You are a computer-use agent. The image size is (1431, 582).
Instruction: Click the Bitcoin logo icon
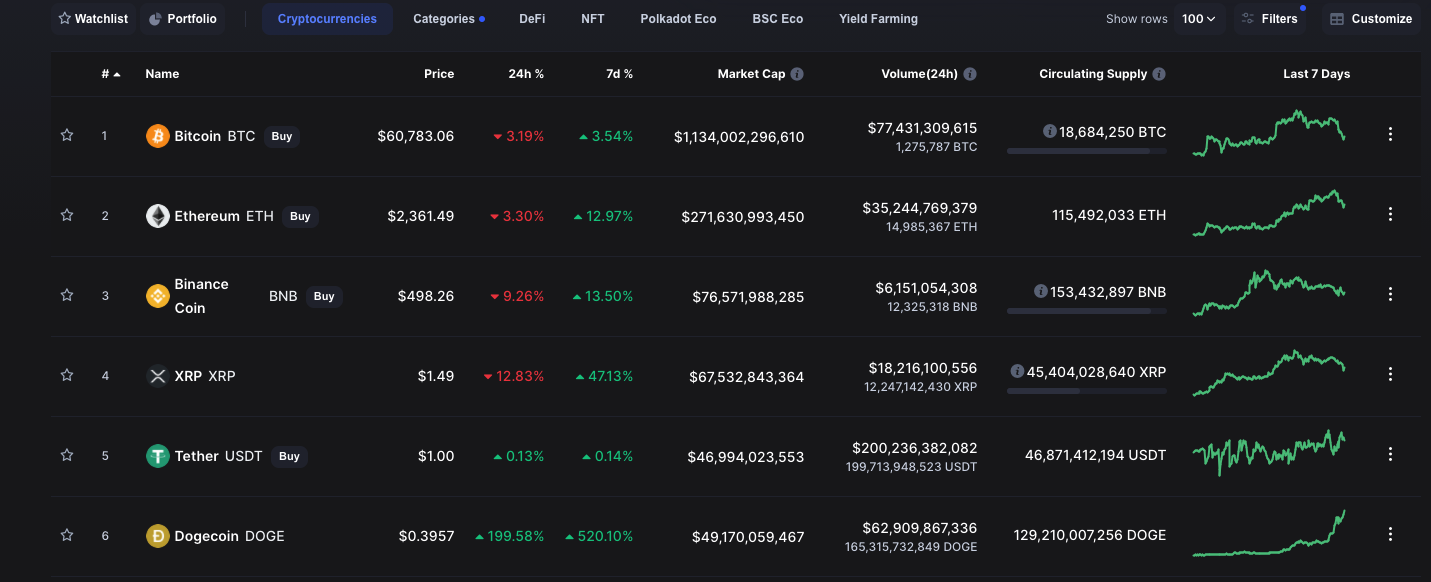[x=158, y=136]
